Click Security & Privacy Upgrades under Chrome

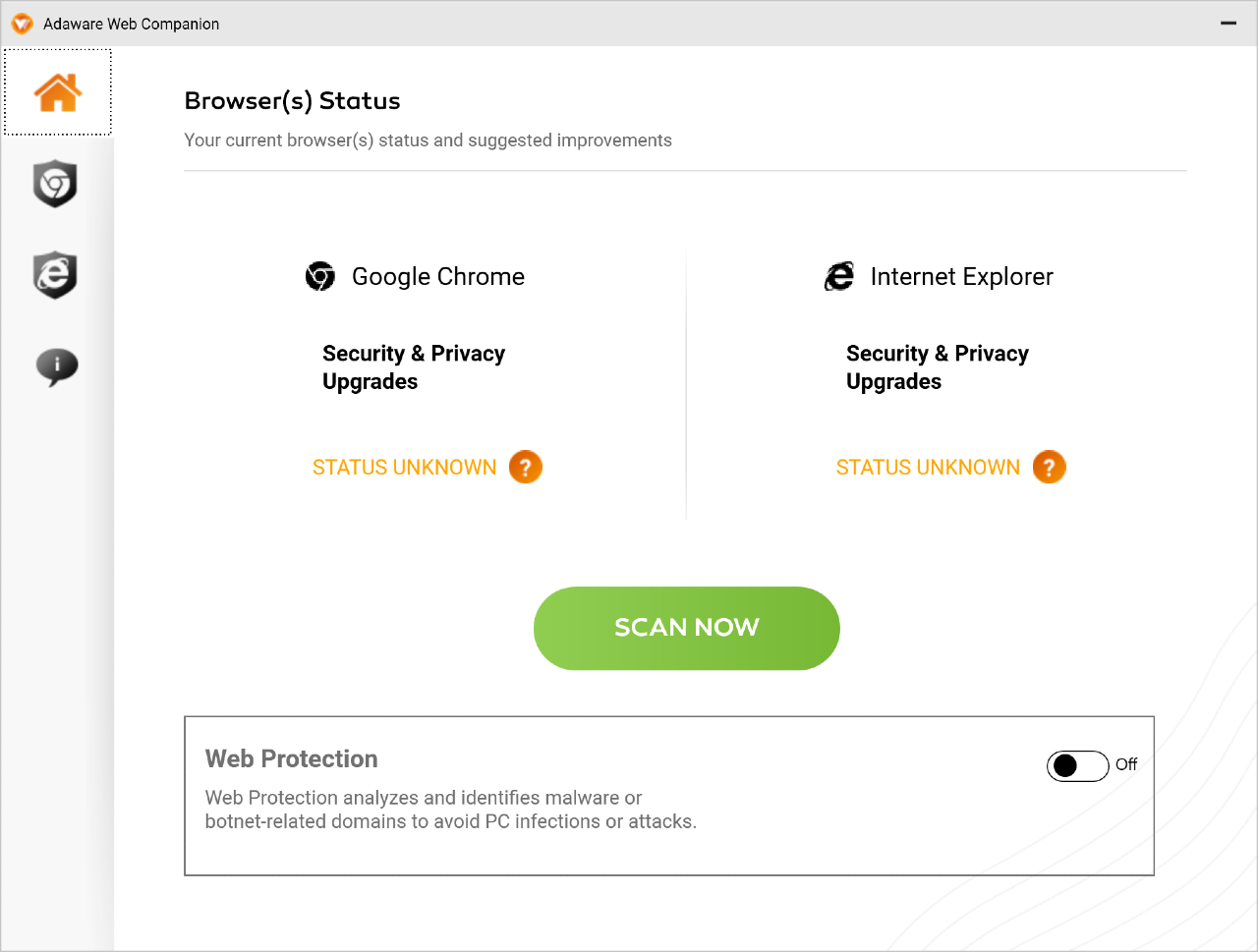point(414,367)
